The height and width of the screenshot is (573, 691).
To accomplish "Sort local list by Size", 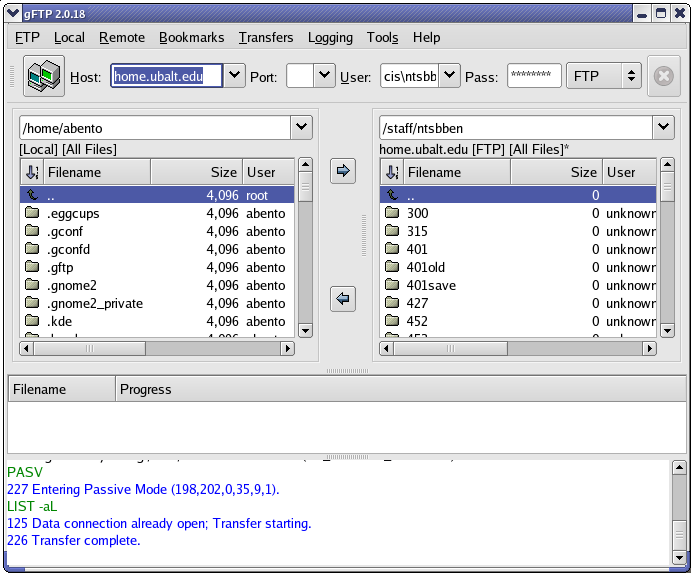I will coord(197,172).
